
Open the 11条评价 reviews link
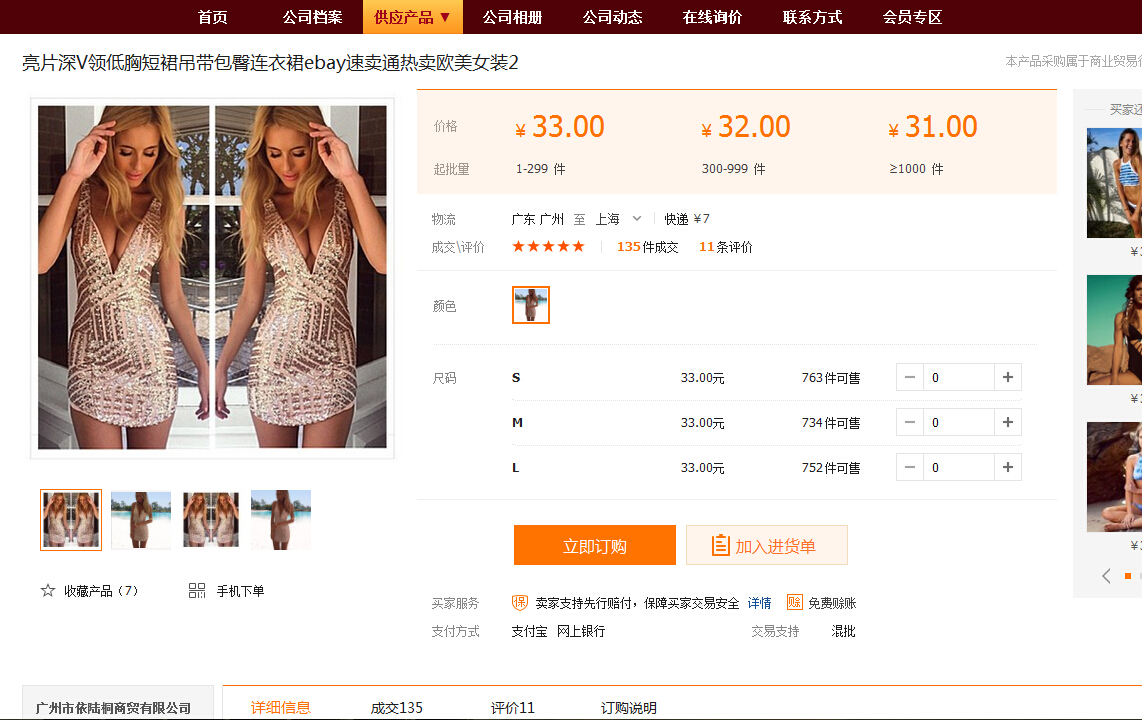[726, 247]
